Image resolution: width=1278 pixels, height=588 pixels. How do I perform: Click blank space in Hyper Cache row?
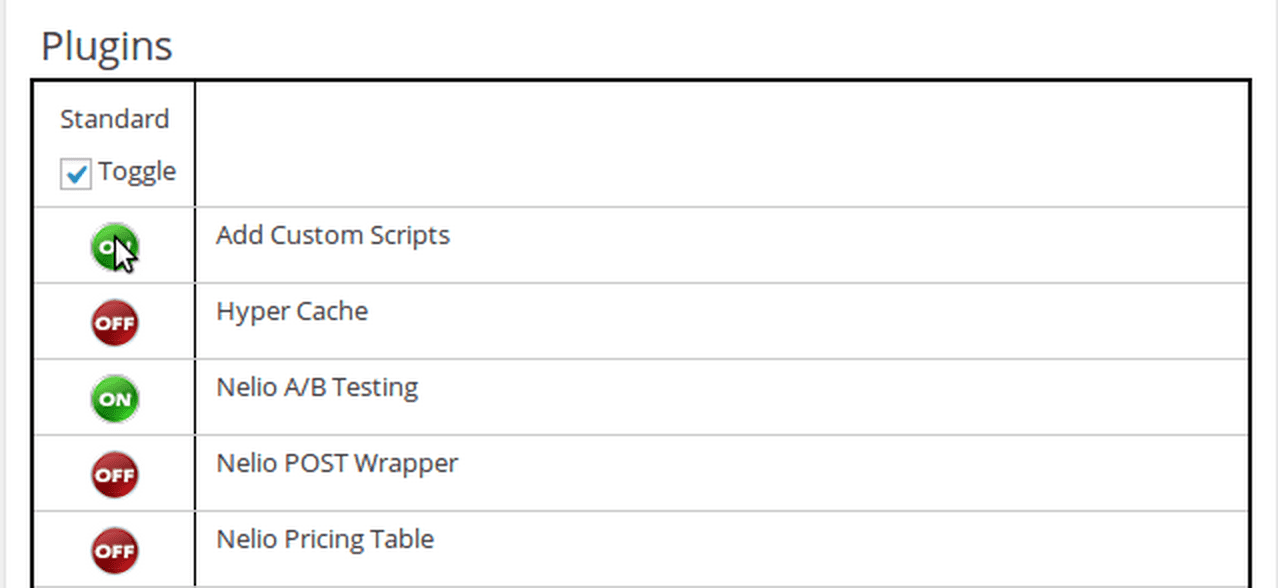[x=810, y=322]
